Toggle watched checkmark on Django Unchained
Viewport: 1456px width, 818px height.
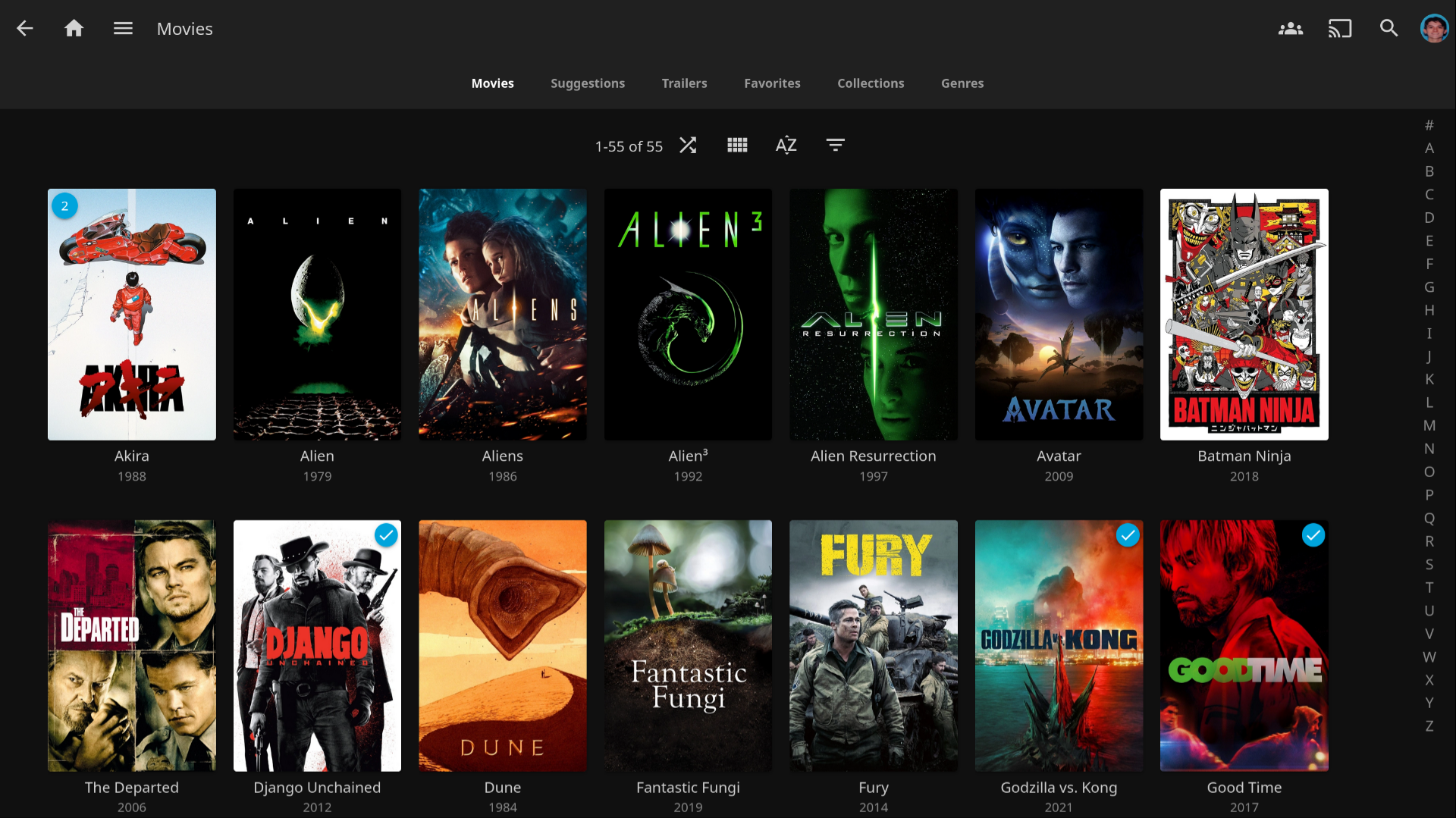(x=387, y=536)
